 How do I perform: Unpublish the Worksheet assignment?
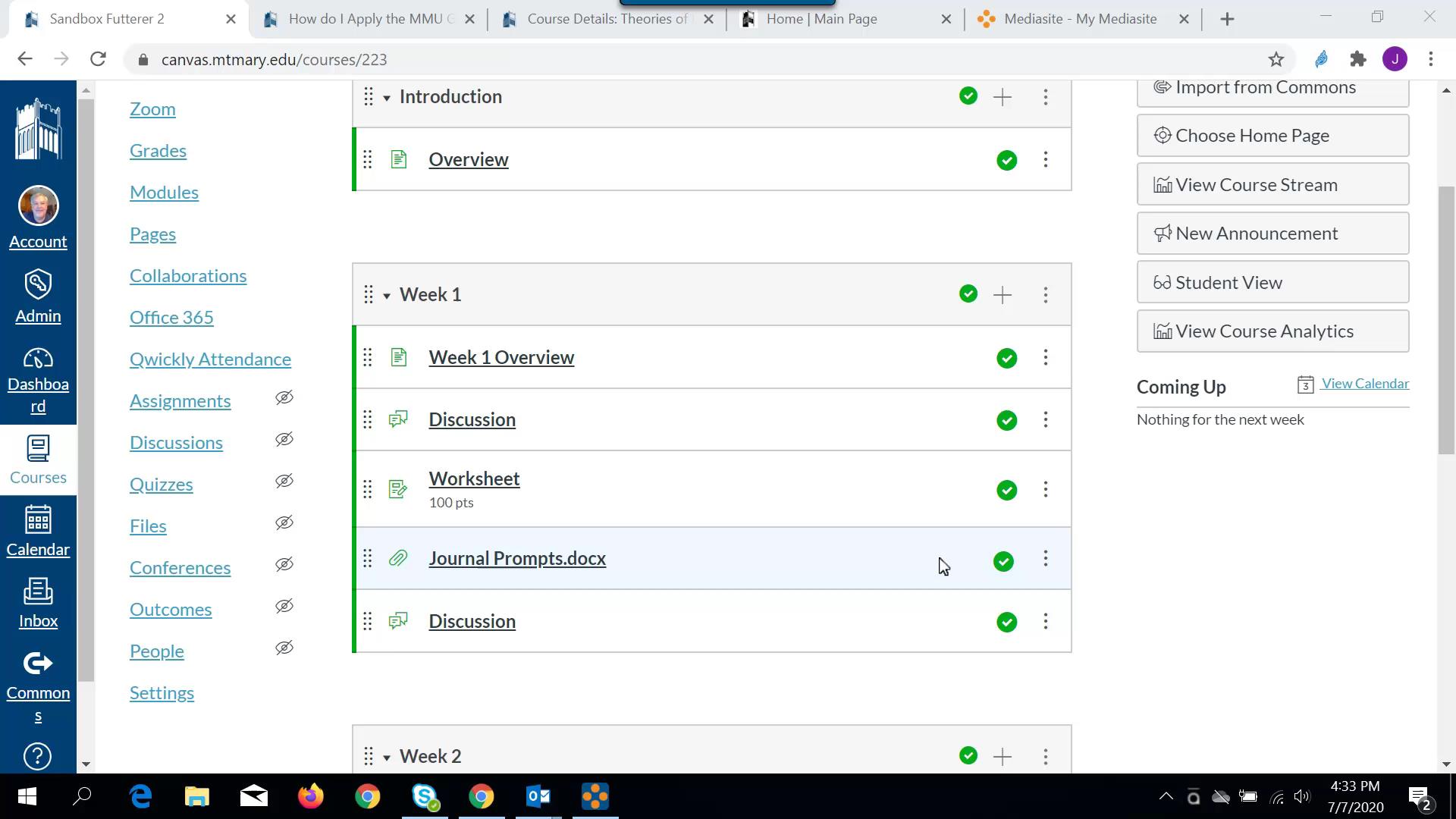coord(1006,490)
